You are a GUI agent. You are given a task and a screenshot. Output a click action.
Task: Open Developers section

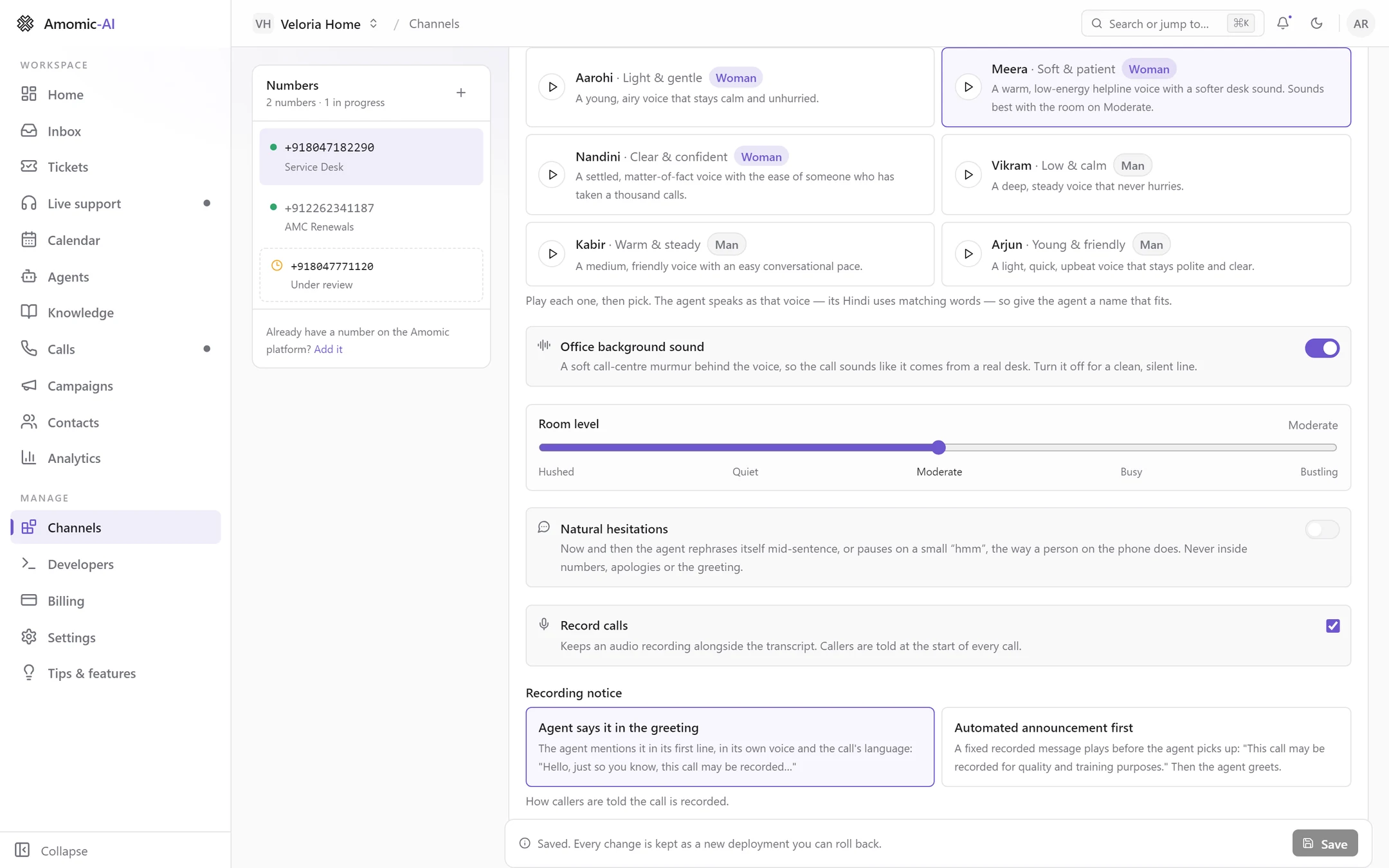click(116, 565)
